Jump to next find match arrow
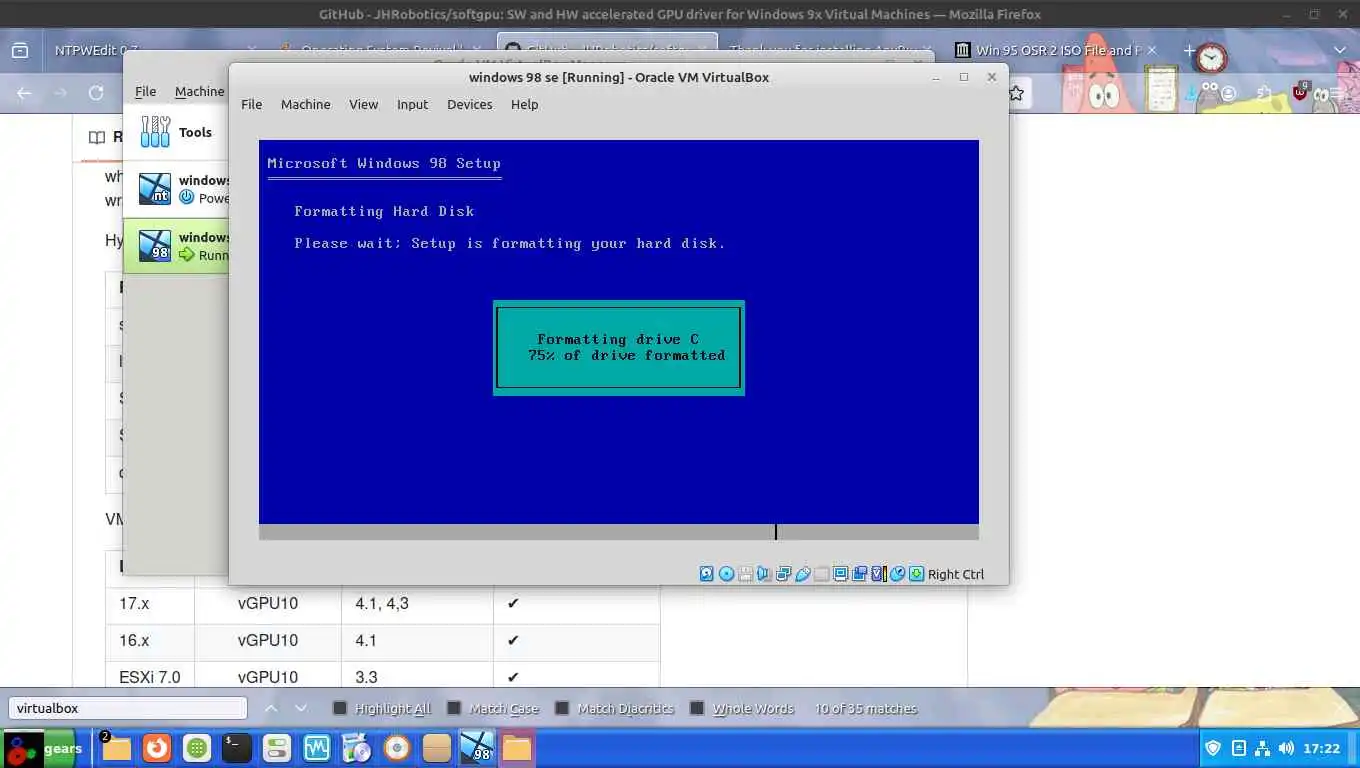Image resolution: width=1360 pixels, height=768 pixels. point(301,708)
